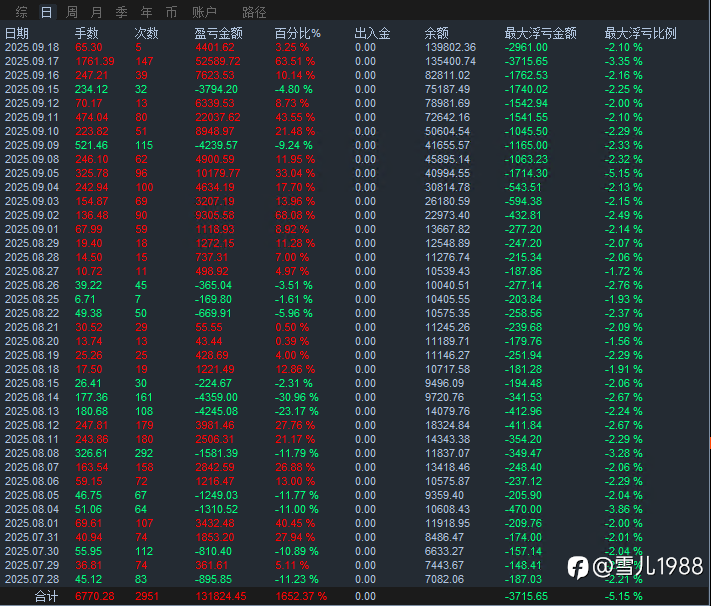This screenshot has height=606, width=711.
Task: Click profit value 737.31
Action: tap(212, 258)
